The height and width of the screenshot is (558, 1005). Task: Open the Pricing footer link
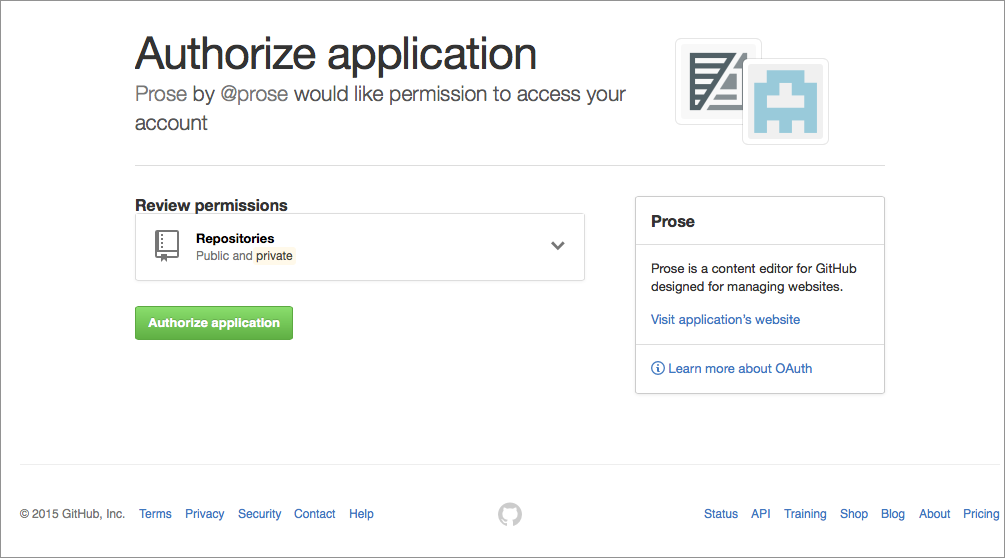click(981, 514)
